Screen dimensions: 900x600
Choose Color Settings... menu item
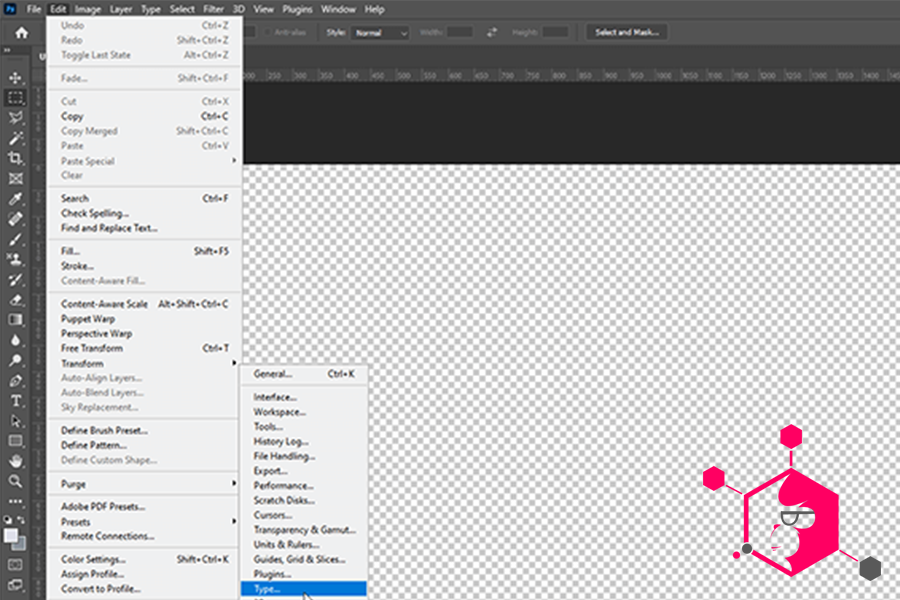144,559
